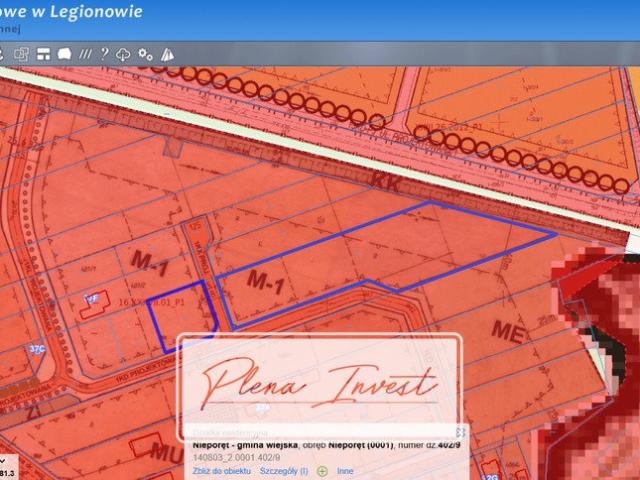
Task: Click the small blue-outlined parcel on the map
Action: click(x=182, y=316)
